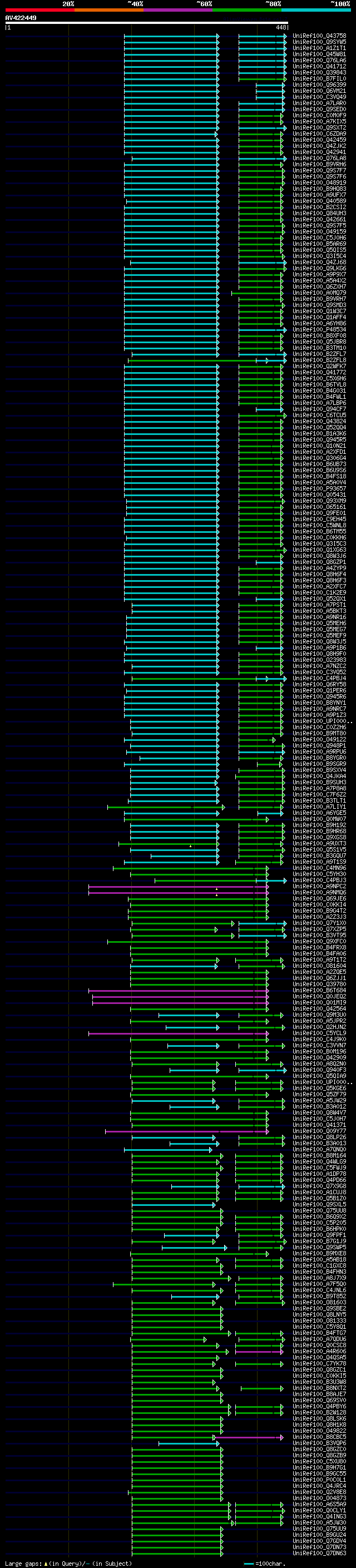Click hit name UniRef100_C5J0H6
This screenshot has height=1568, width=356.
pyautogui.click(x=319, y=238)
